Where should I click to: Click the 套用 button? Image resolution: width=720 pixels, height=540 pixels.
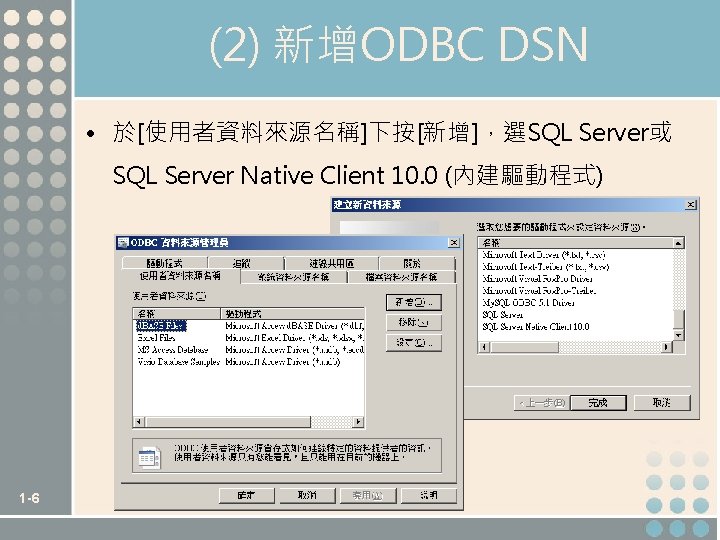click(367, 495)
